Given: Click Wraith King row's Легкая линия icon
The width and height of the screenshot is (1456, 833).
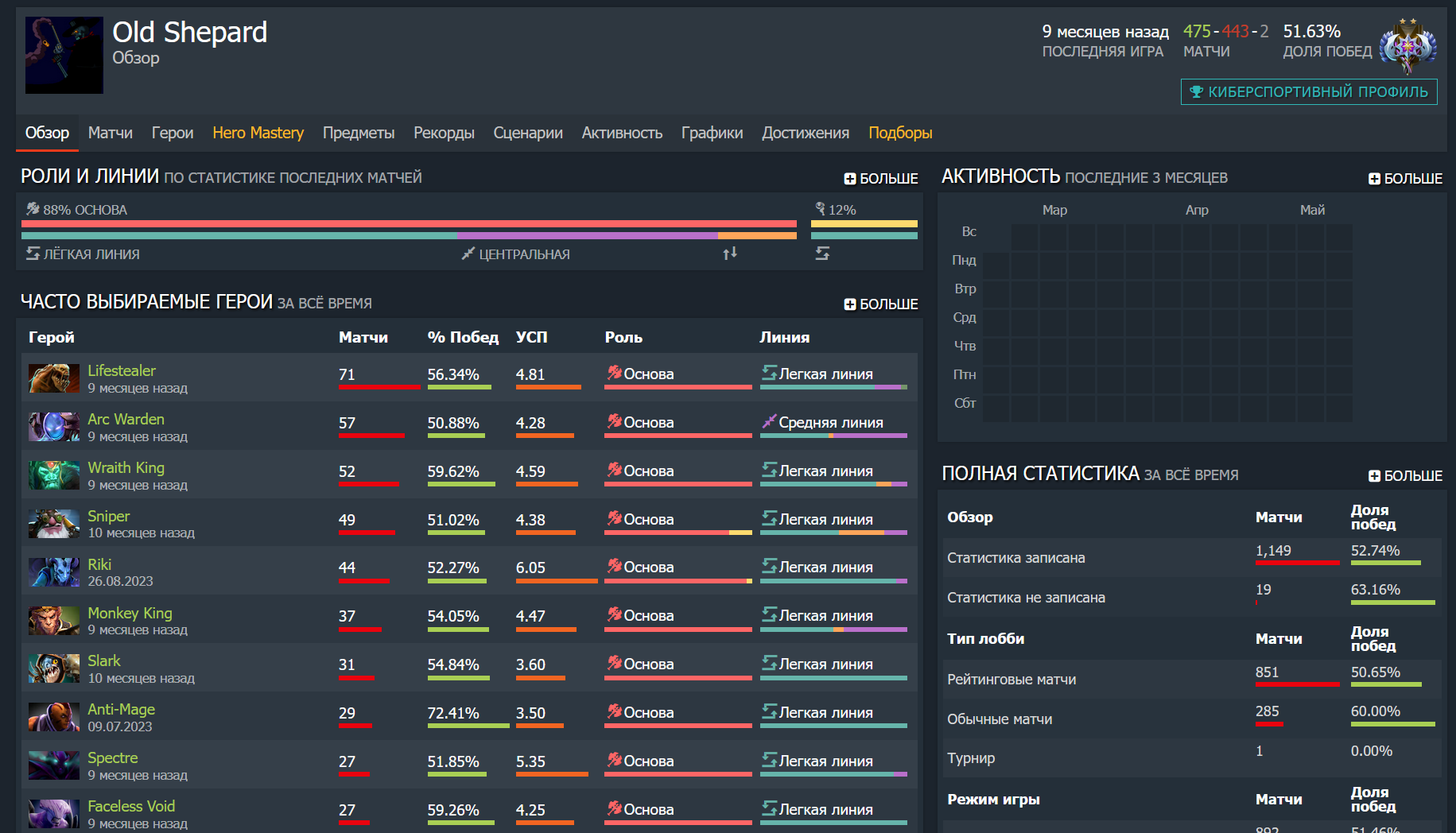Looking at the screenshot, I should pos(769,470).
